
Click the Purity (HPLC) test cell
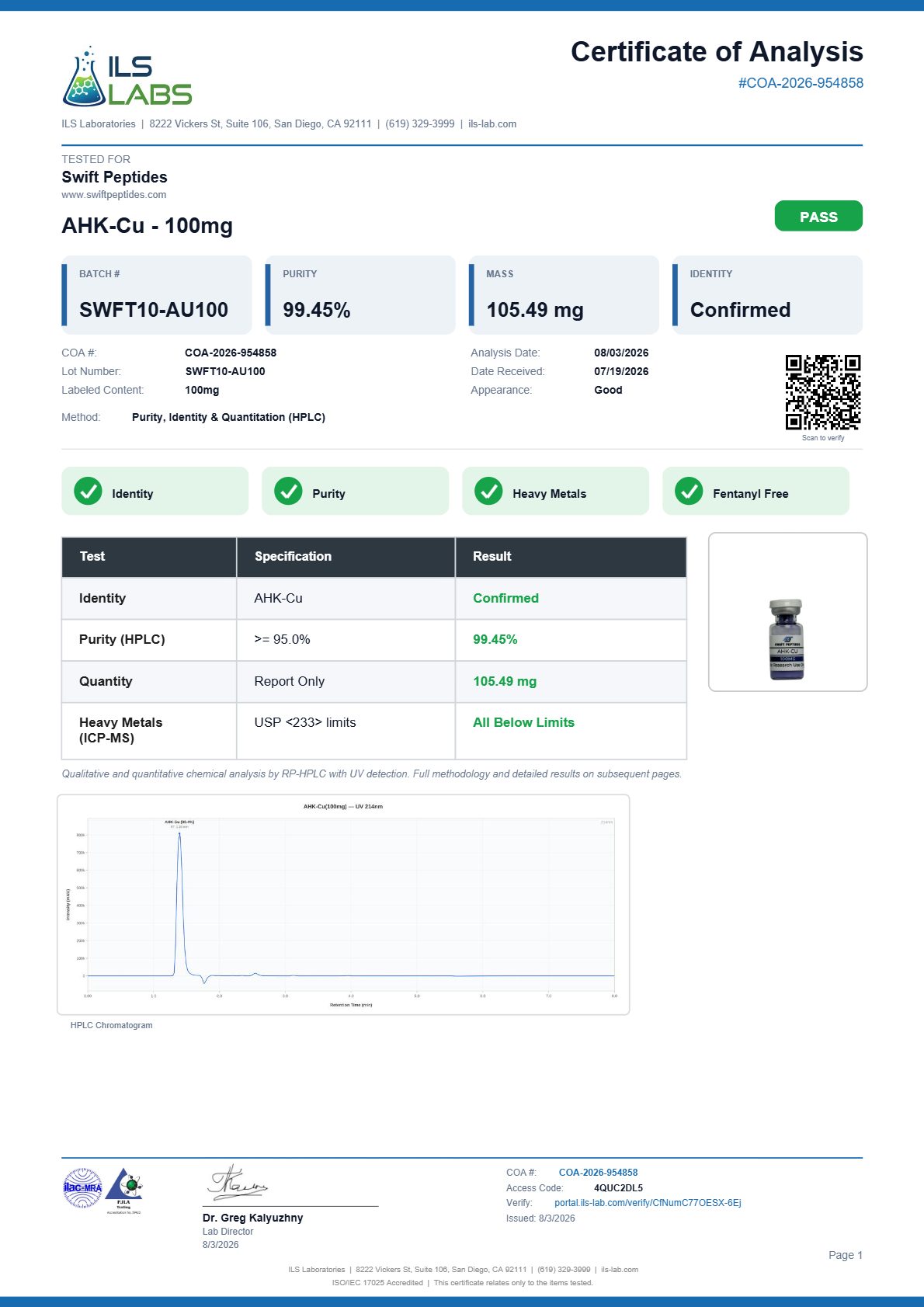pos(149,640)
